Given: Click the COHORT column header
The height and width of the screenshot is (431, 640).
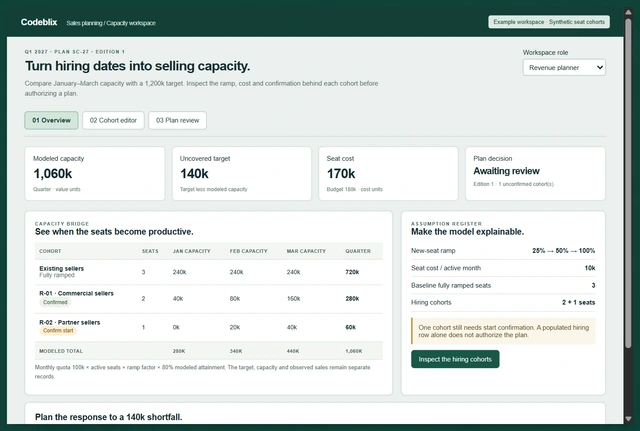Looking at the screenshot, I should pos(50,251).
